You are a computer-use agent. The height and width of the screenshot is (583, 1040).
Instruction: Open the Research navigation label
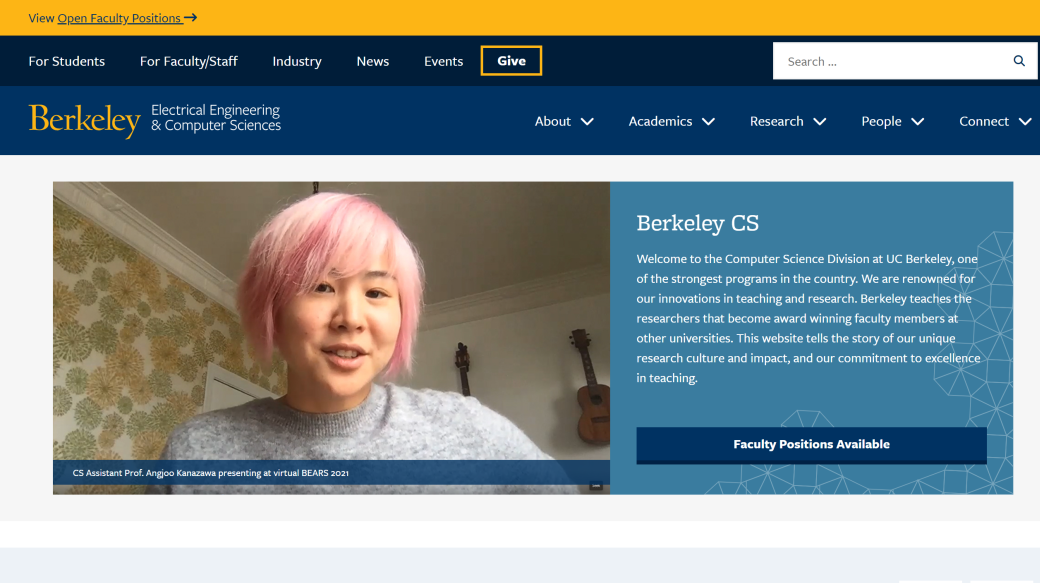coord(776,121)
